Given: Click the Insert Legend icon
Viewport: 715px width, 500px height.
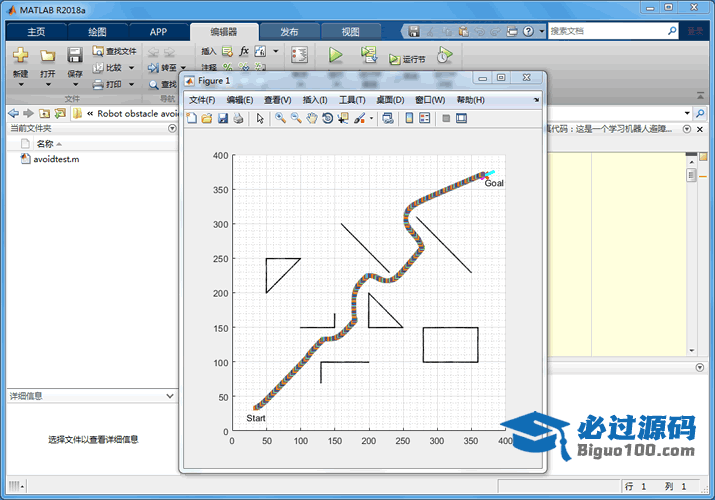Looking at the screenshot, I should coord(424,118).
